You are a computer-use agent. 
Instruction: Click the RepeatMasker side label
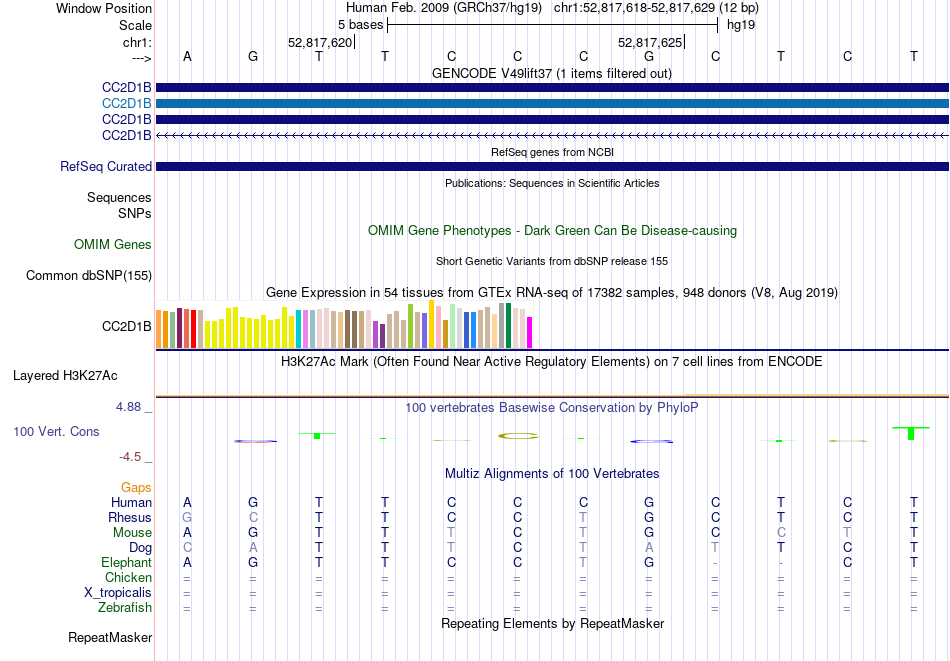pos(110,637)
